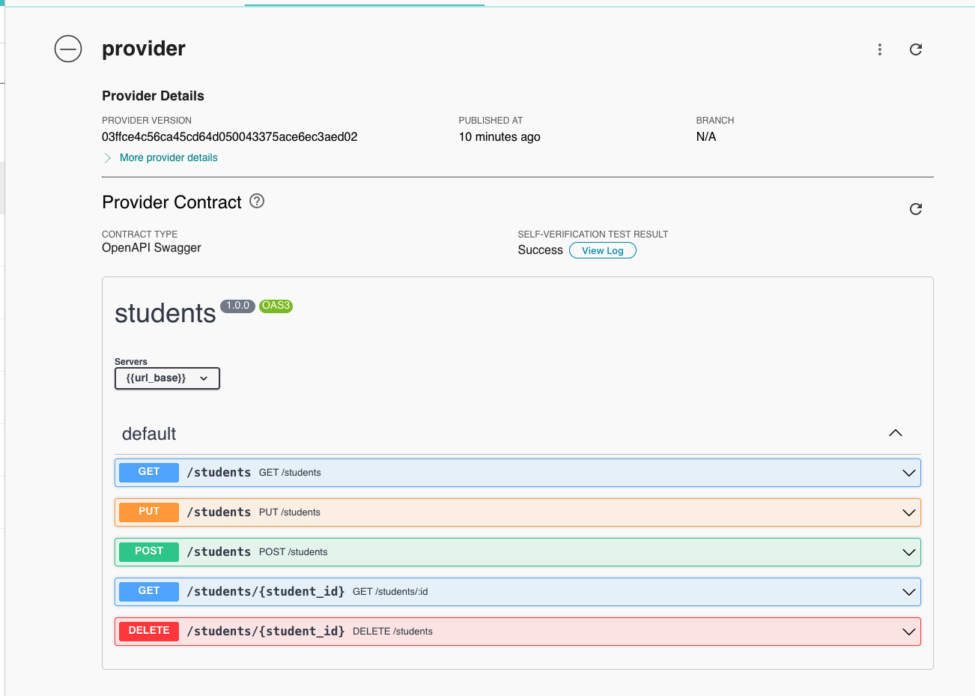The width and height of the screenshot is (975, 696).
Task: Click the View Log button
Action: click(602, 250)
